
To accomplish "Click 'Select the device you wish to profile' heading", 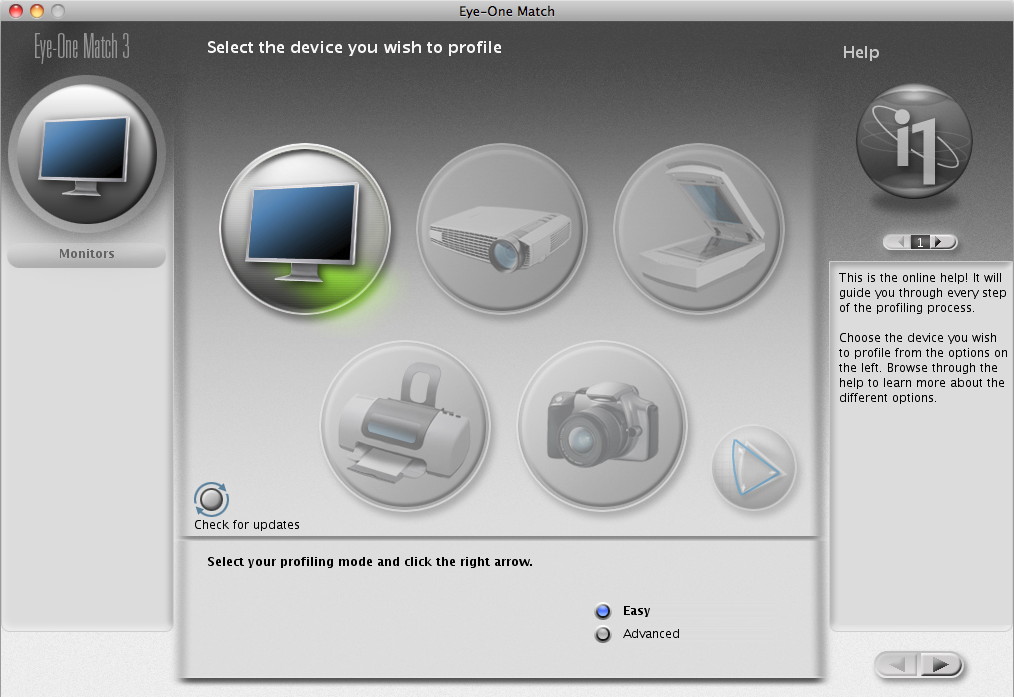I will click(x=354, y=47).
